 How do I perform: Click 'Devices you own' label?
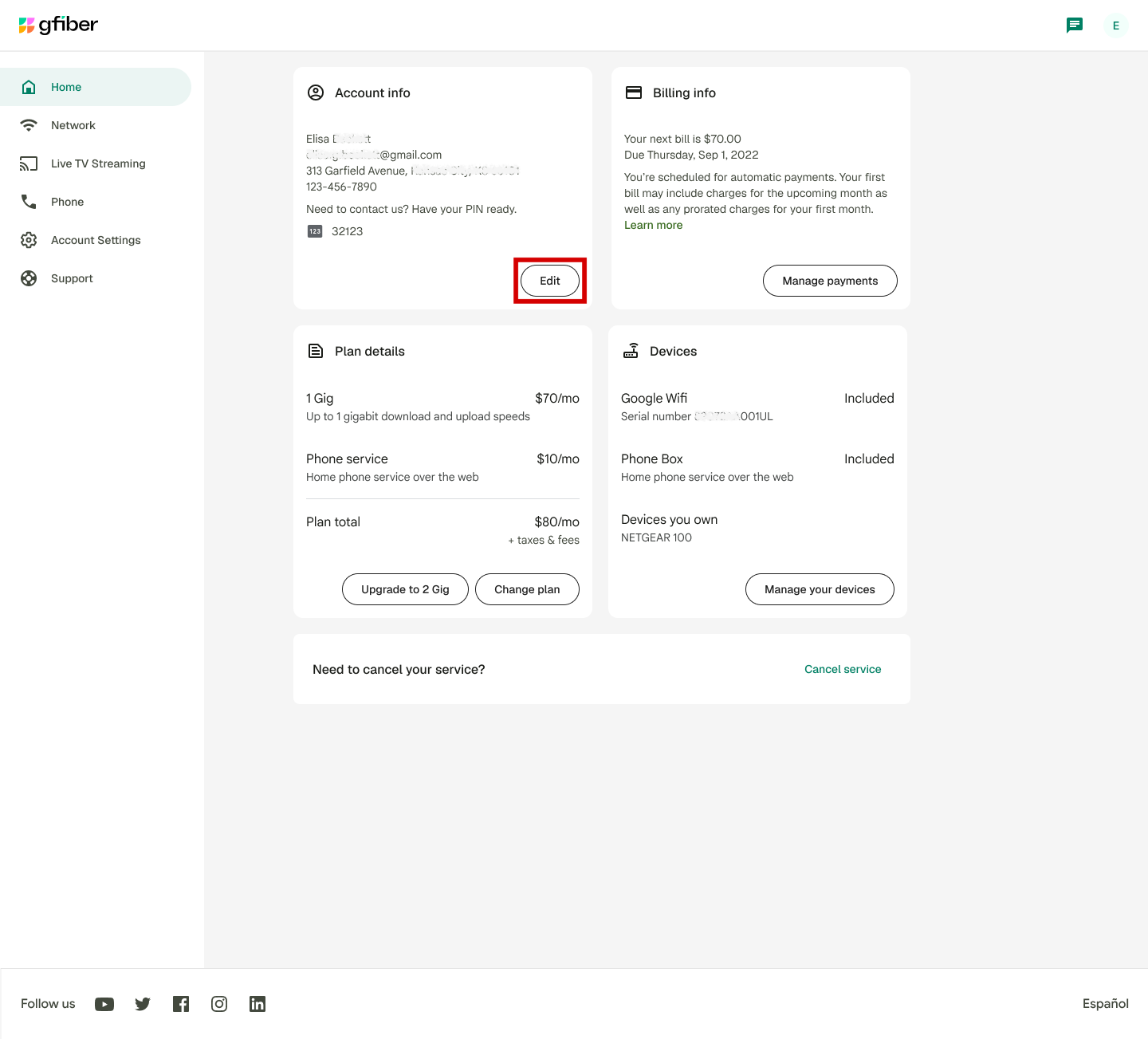[670, 519]
